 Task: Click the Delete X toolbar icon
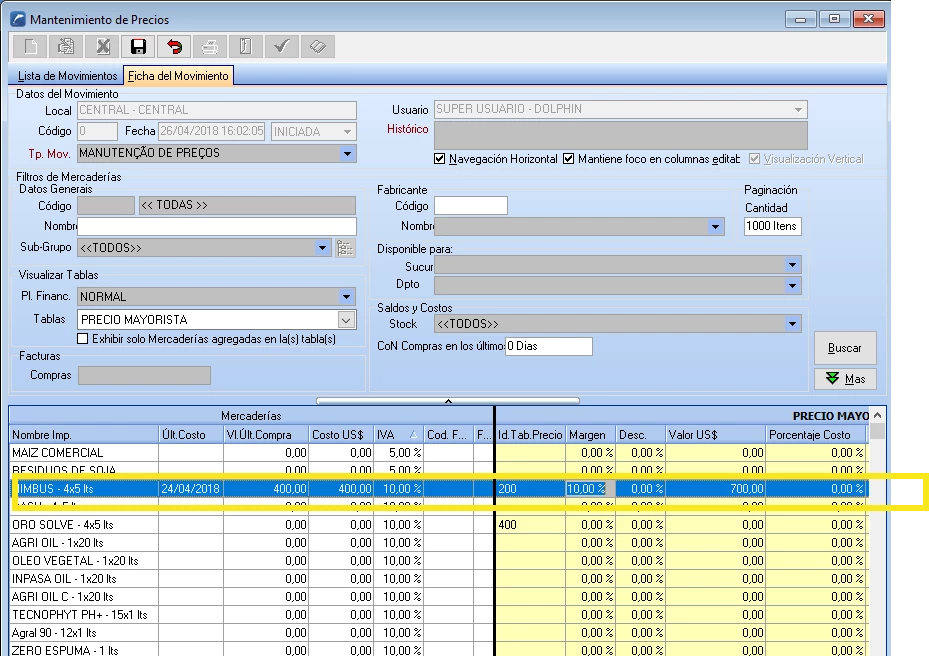(x=102, y=46)
